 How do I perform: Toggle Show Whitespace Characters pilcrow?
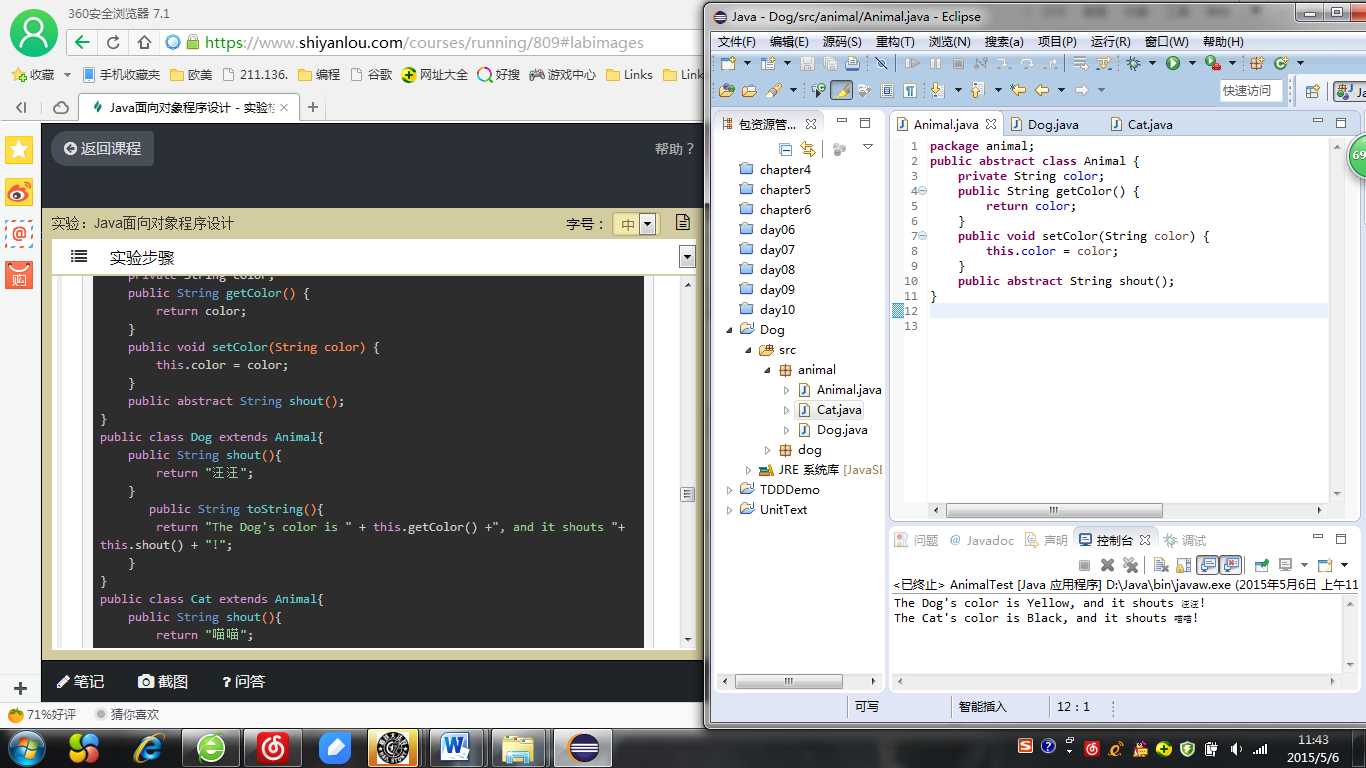coord(910,91)
